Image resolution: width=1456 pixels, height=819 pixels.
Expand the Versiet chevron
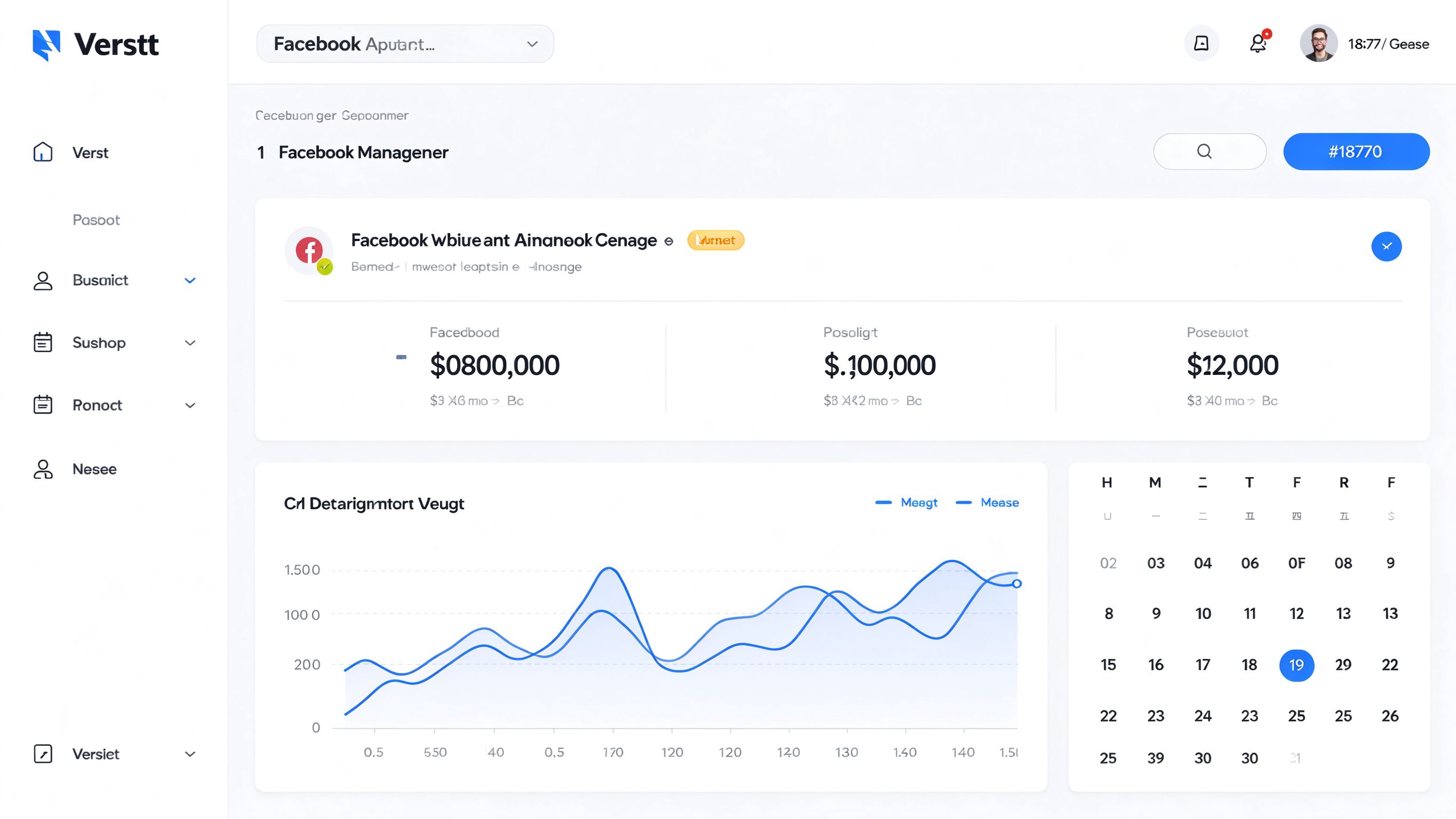pyautogui.click(x=190, y=754)
